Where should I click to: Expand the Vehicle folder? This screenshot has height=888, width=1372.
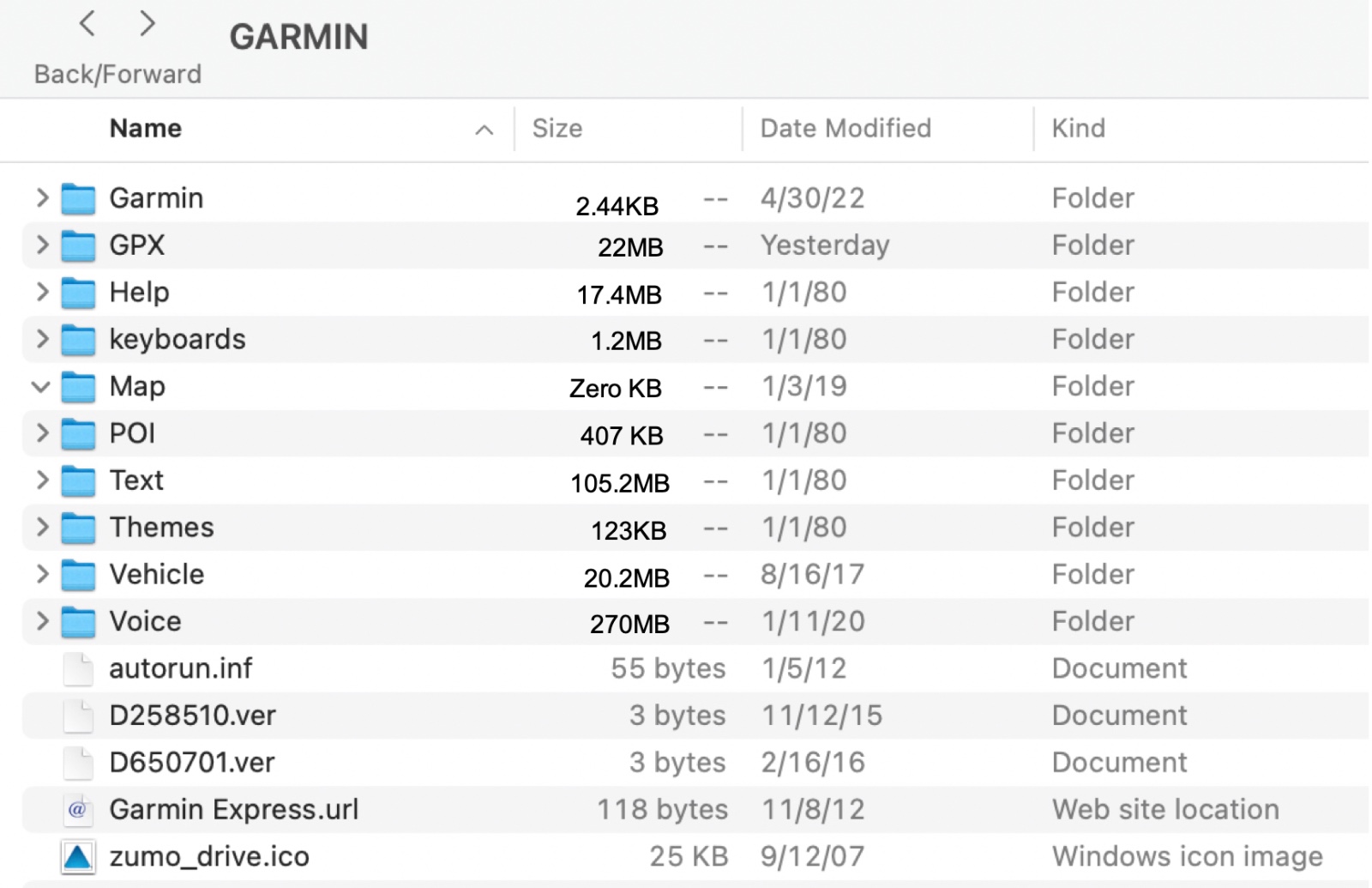pos(41,575)
